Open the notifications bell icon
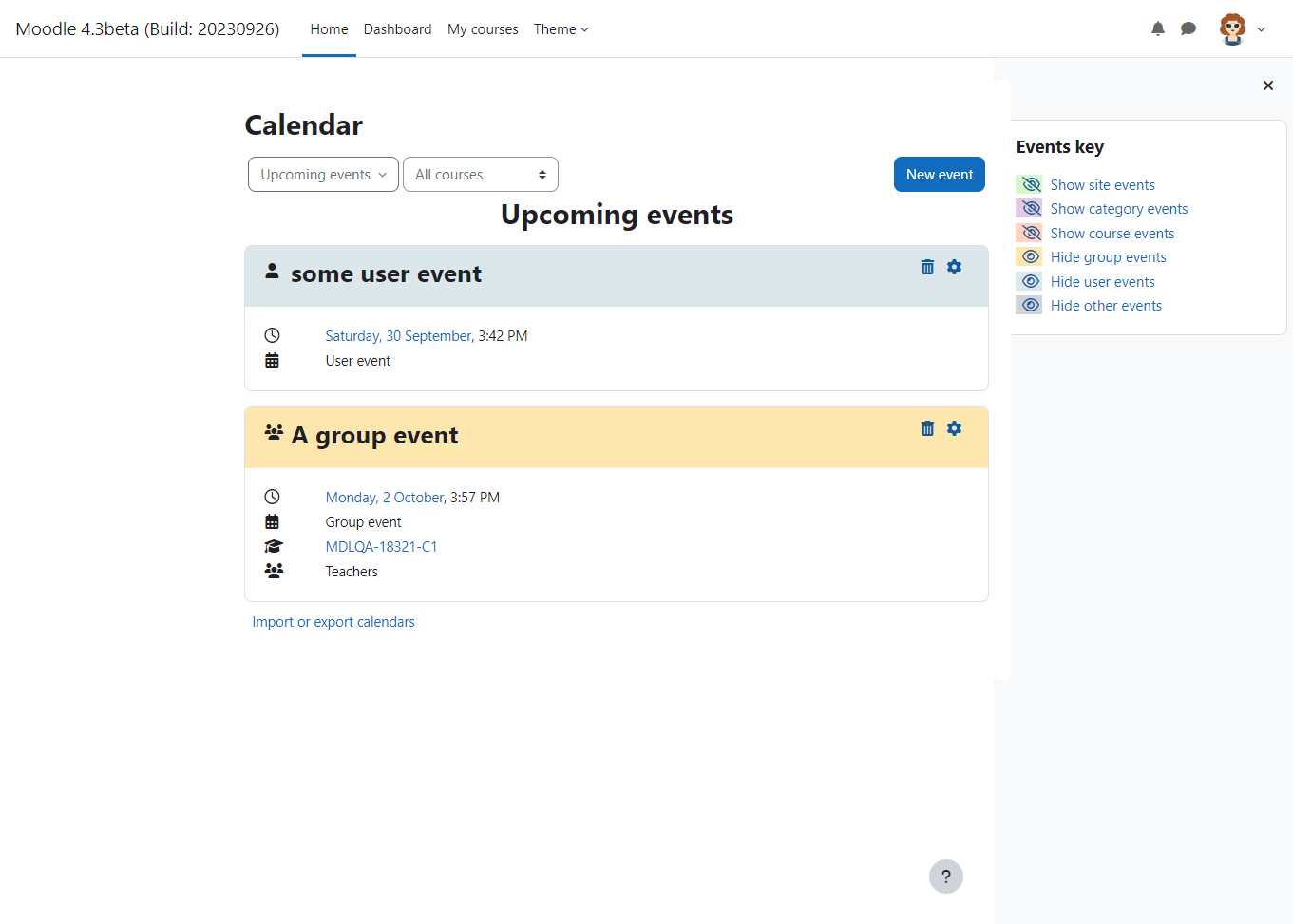 1157,28
